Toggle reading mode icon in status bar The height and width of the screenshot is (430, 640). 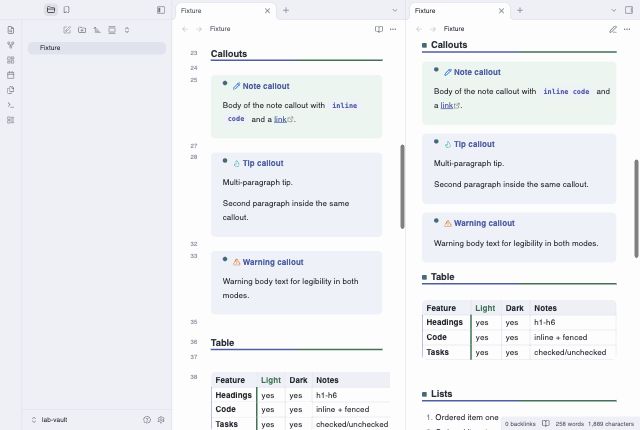tap(546, 424)
